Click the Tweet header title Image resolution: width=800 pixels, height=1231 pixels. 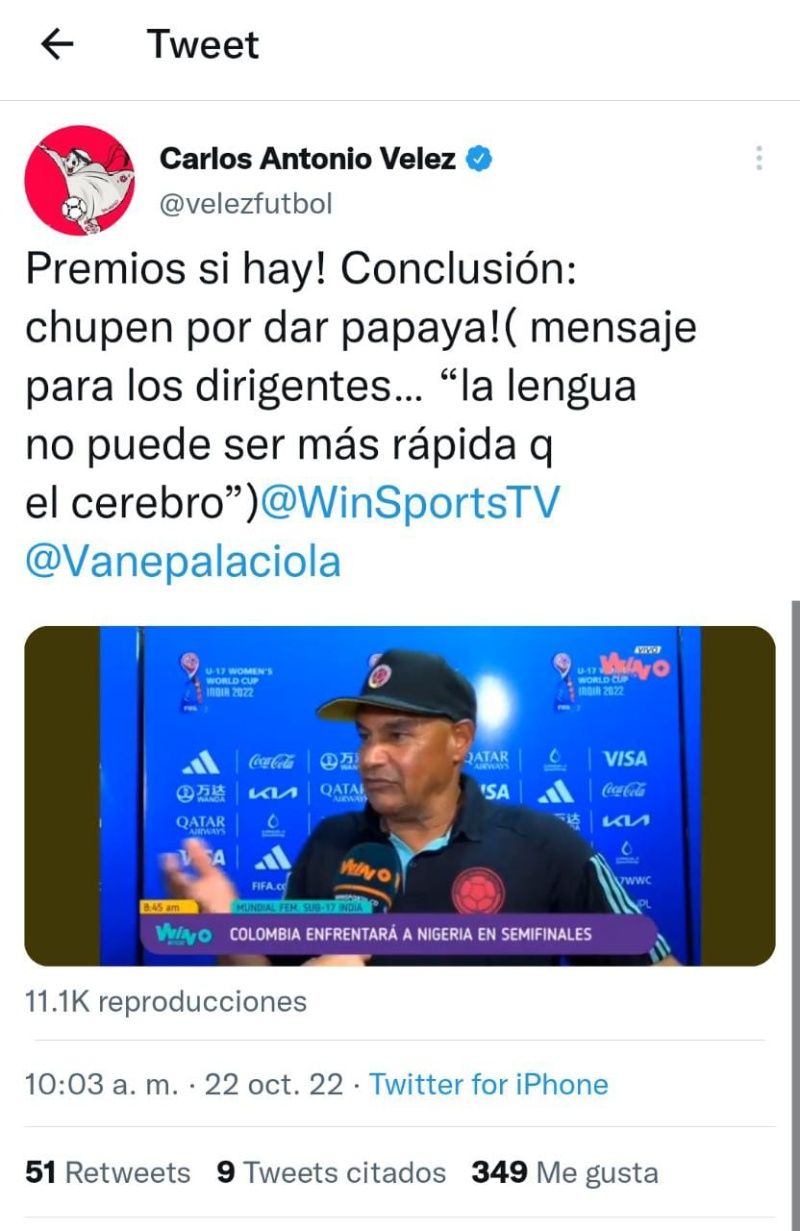tap(203, 44)
